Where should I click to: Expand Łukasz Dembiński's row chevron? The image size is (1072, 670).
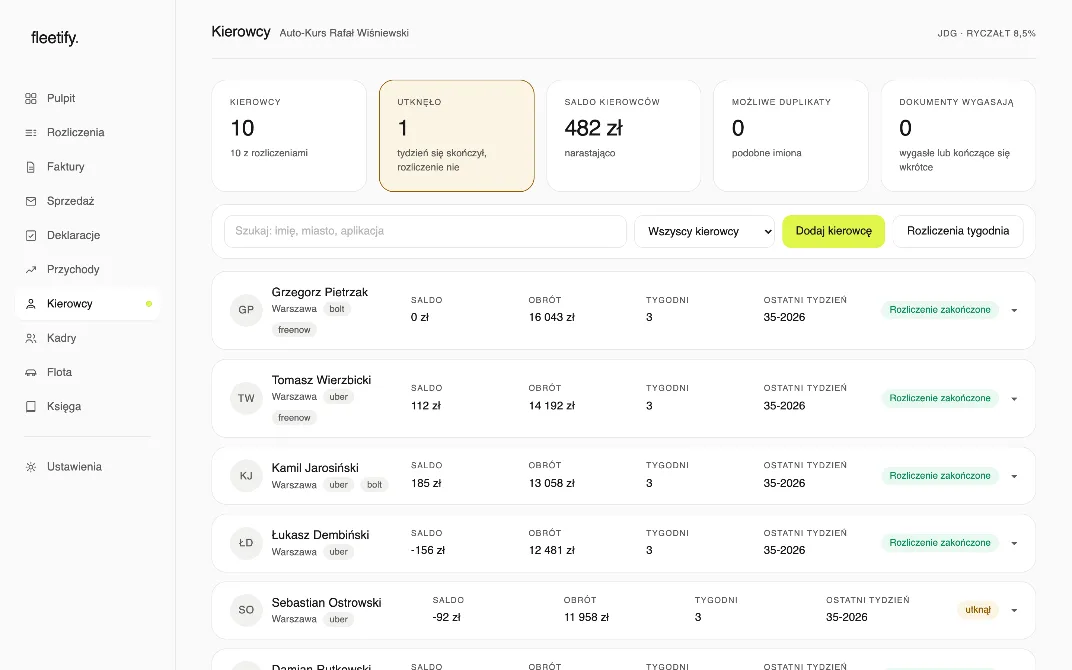pos(1015,544)
